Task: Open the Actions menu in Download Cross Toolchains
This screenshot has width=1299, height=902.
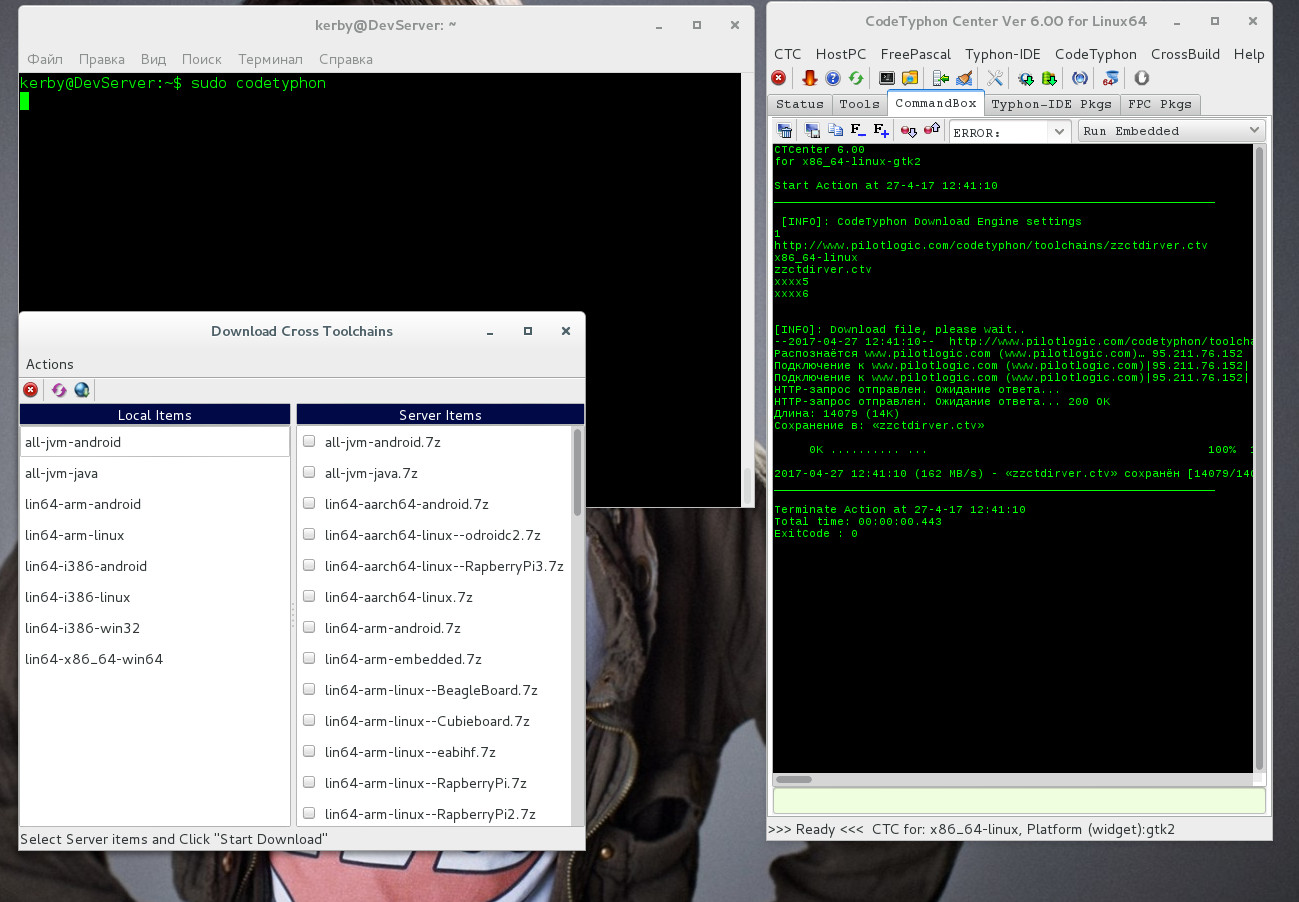Action: pyautogui.click(x=50, y=364)
